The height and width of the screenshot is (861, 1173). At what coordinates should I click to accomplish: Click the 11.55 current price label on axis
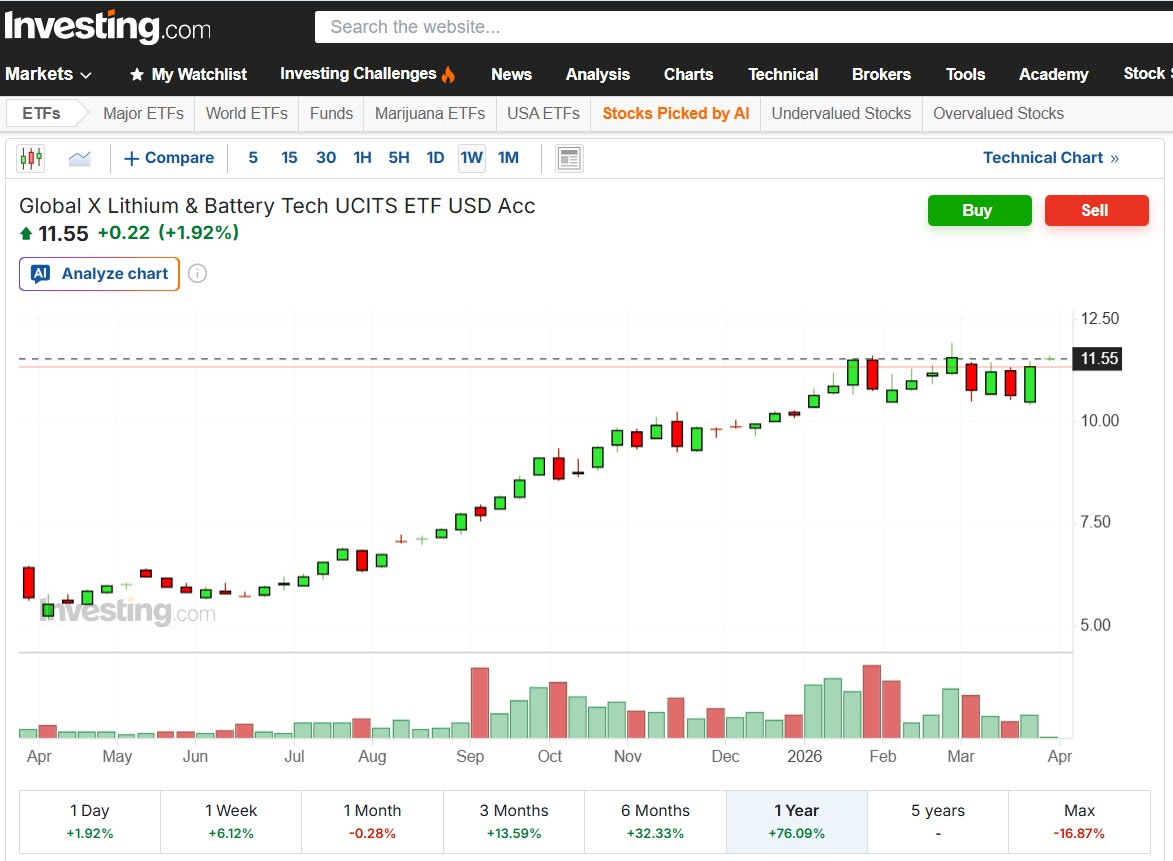click(1097, 358)
